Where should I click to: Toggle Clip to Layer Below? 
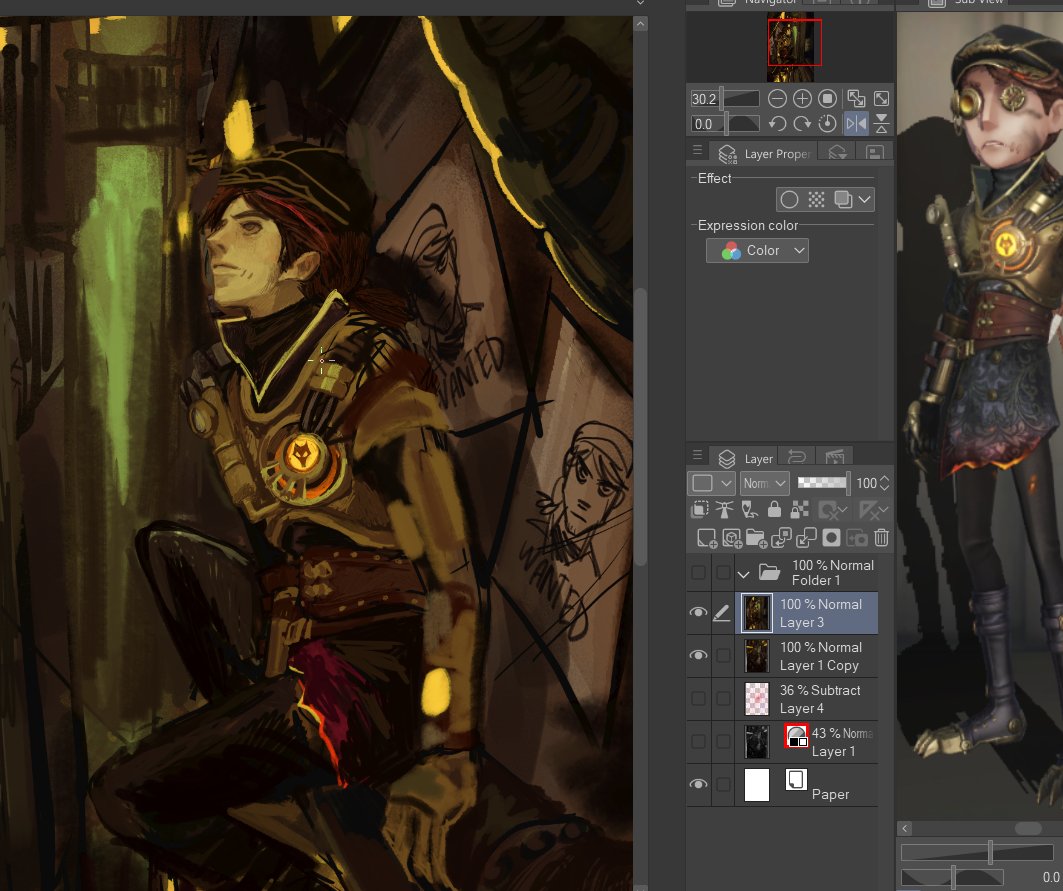coord(699,510)
